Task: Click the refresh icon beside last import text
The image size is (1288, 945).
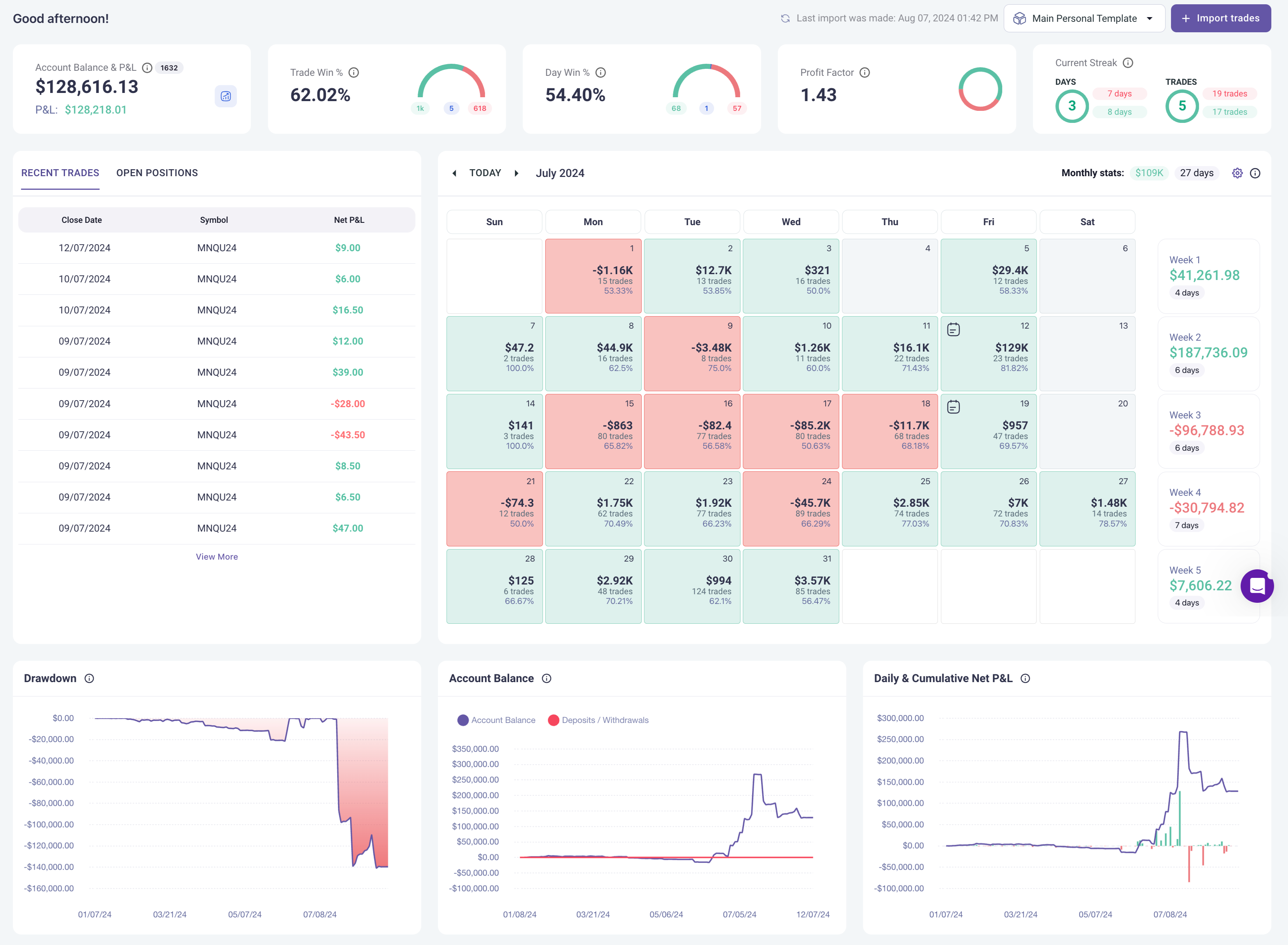Action: [x=785, y=18]
